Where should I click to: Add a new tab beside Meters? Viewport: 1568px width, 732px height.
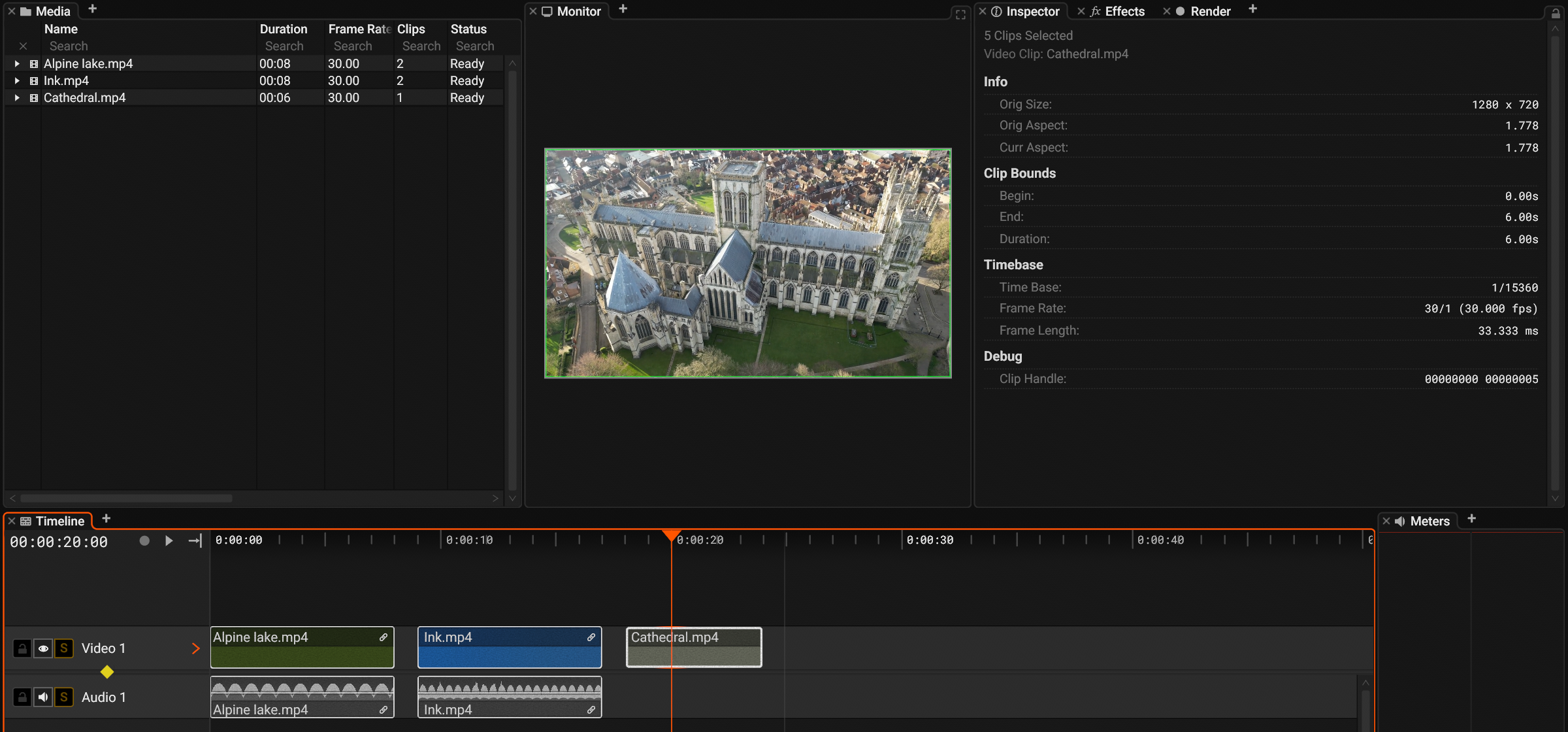pos(1471,519)
